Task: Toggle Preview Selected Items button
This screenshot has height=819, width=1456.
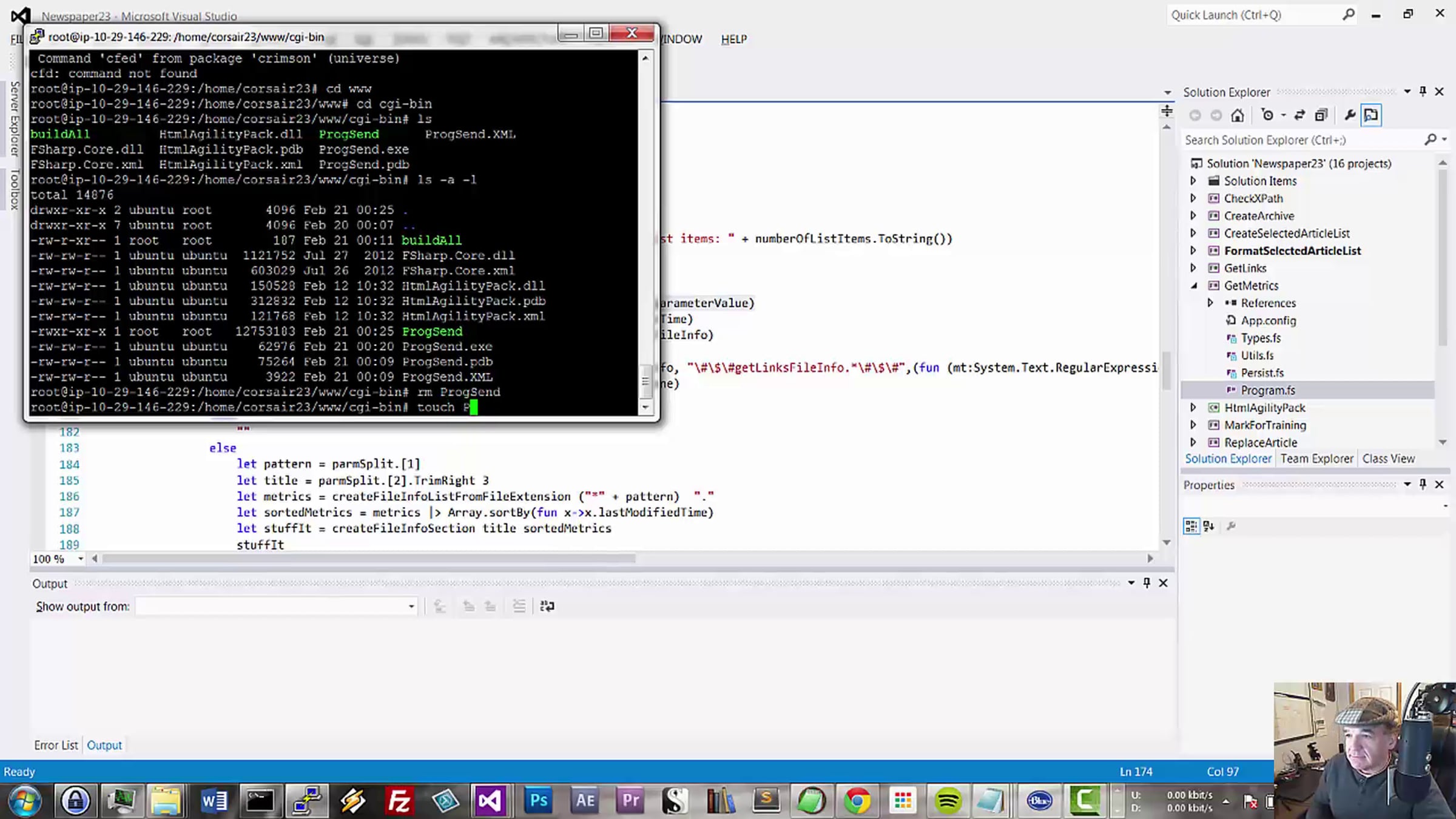Action: (1371, 115)
